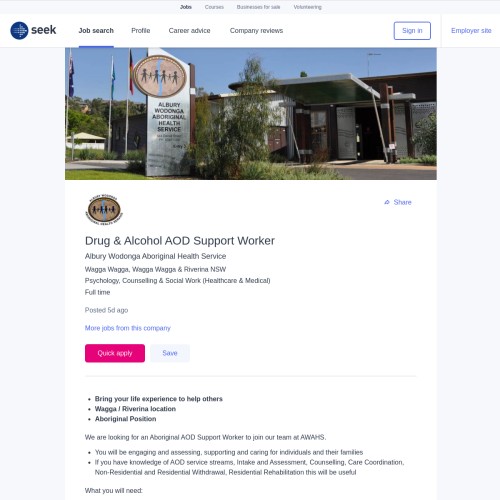The width and height of the screenshot is (500, 500).
Task: Visit the Employer site link
Action: (x=471, y=31)
